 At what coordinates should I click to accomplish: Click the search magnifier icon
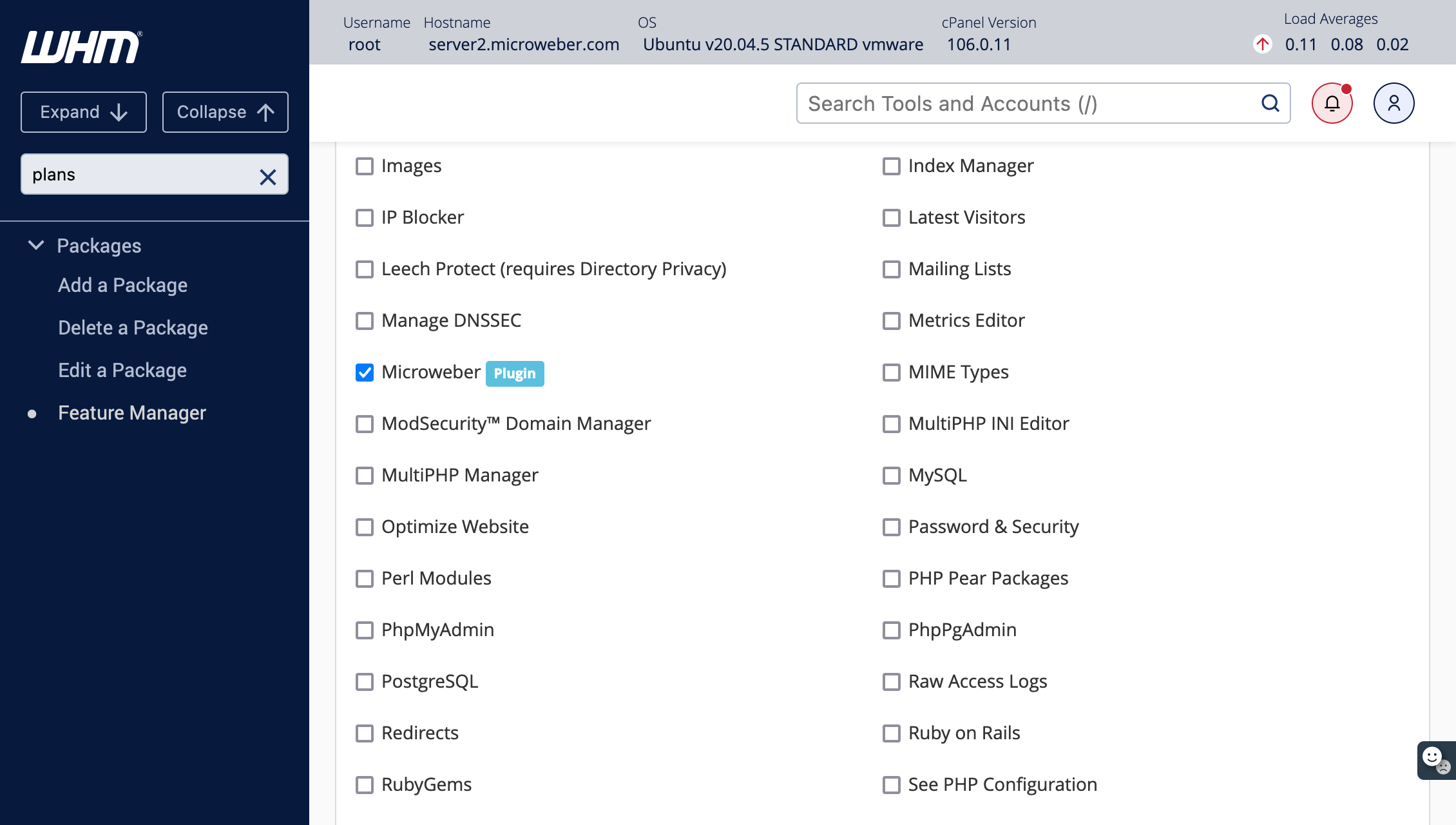(1270, 103)
